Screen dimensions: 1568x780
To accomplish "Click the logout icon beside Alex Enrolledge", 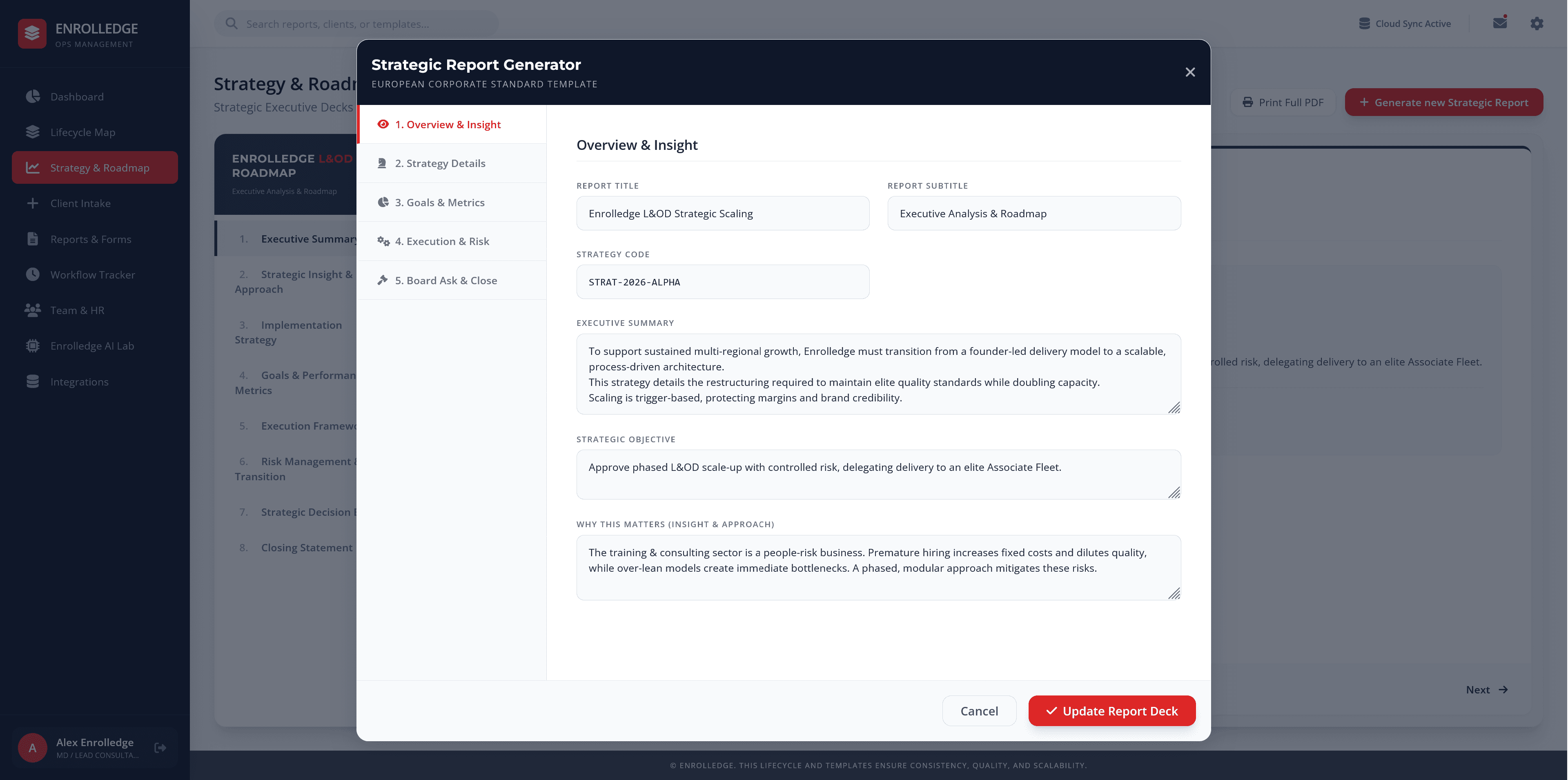I will (x=160, y=748).
